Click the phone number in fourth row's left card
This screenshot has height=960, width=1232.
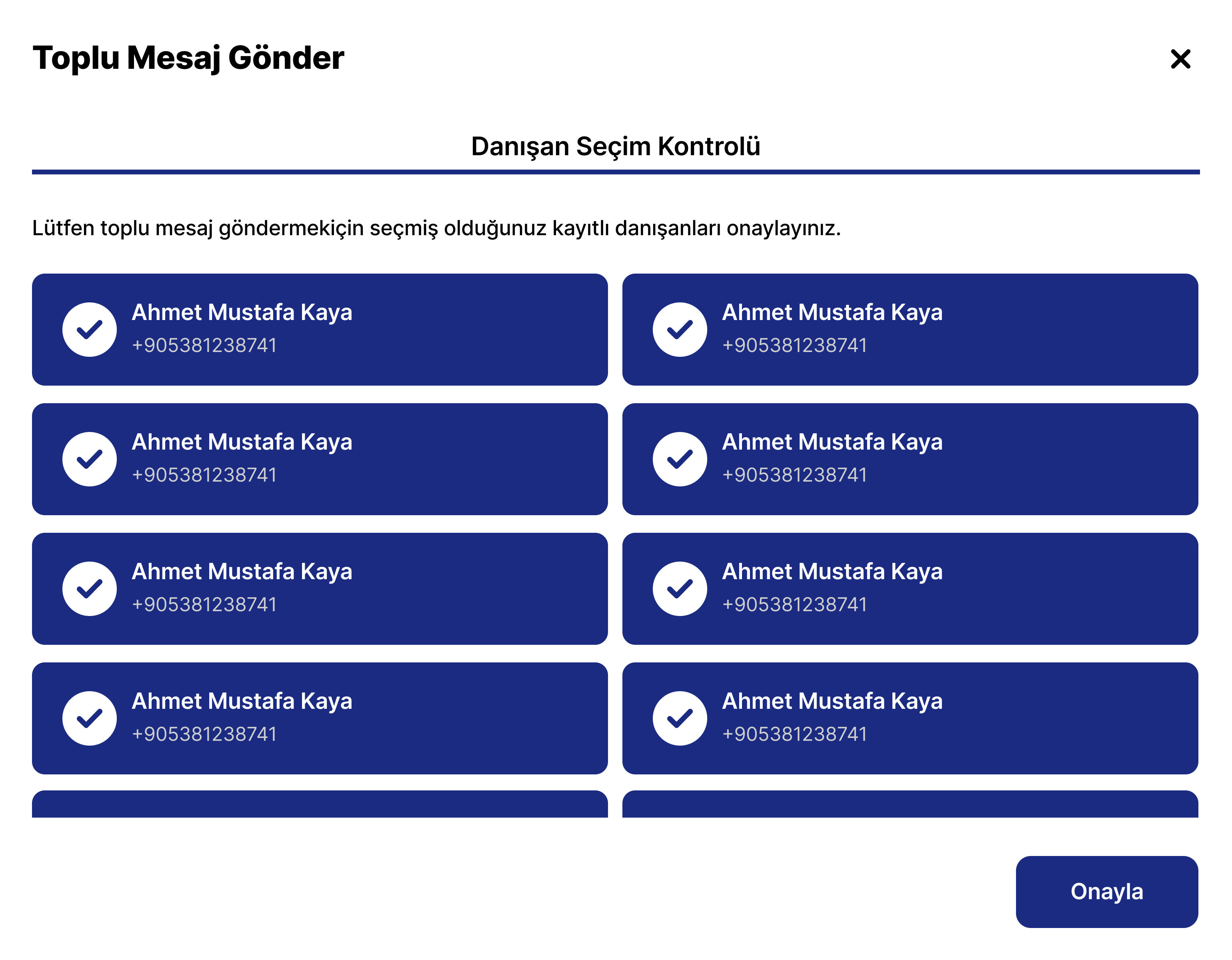tap(204, 734)
